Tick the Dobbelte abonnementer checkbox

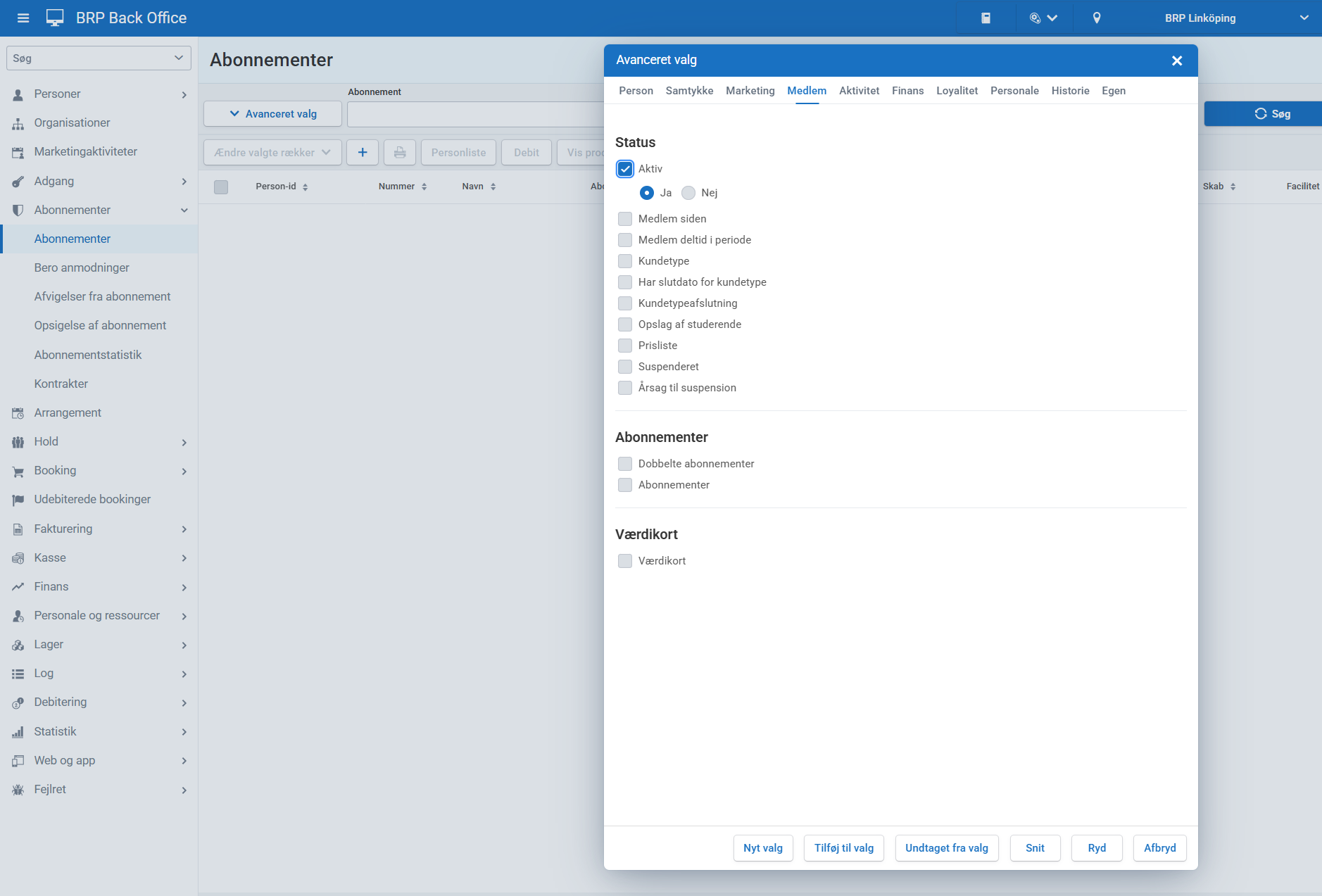pos(625,464)
